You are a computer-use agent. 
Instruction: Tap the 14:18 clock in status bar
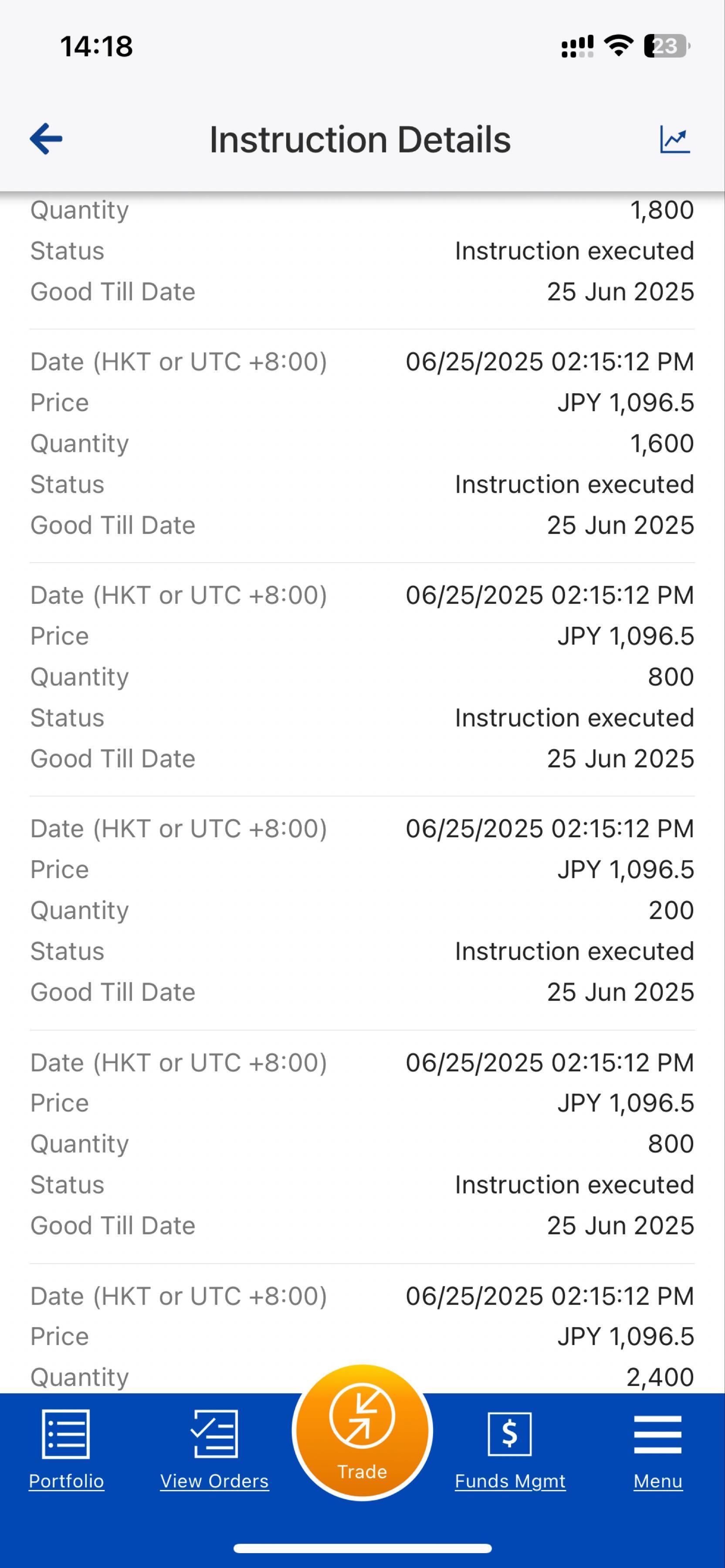96,46
